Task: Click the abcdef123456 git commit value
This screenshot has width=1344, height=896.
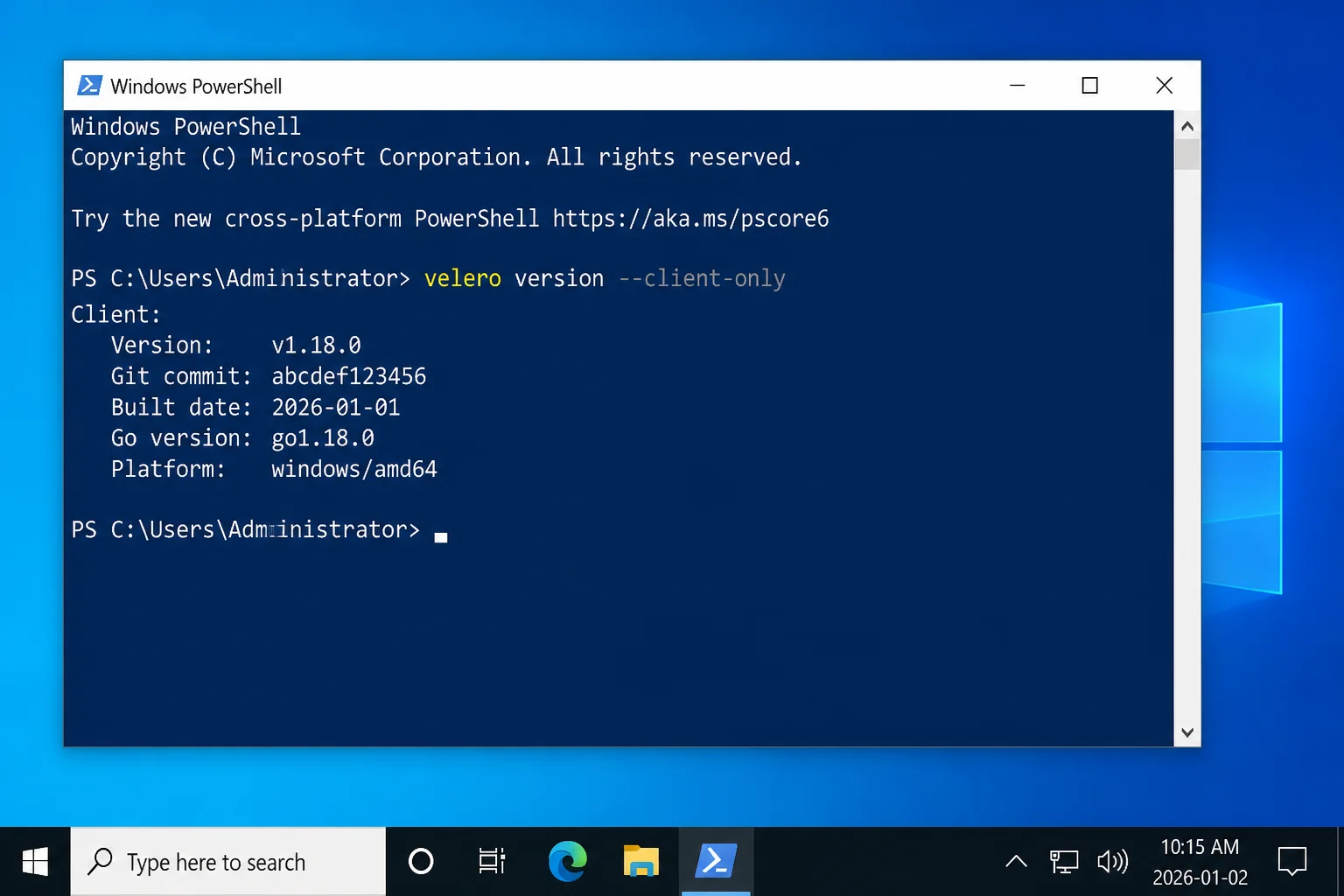Action: tap(348, 376)
